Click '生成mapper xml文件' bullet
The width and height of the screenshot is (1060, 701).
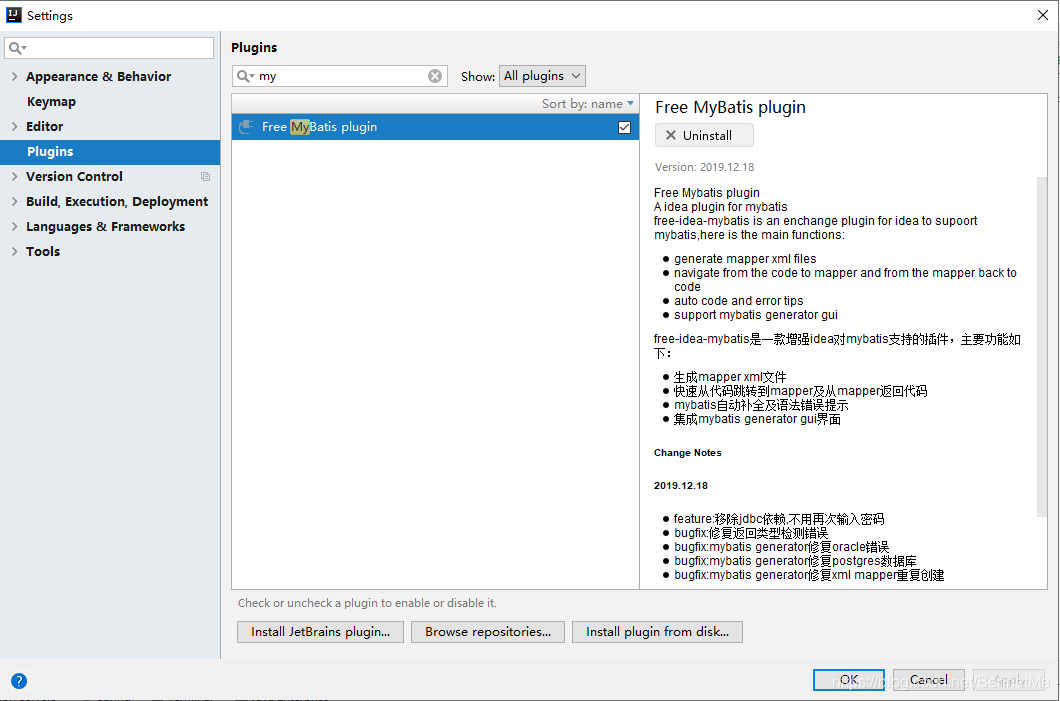pos(730,377)
